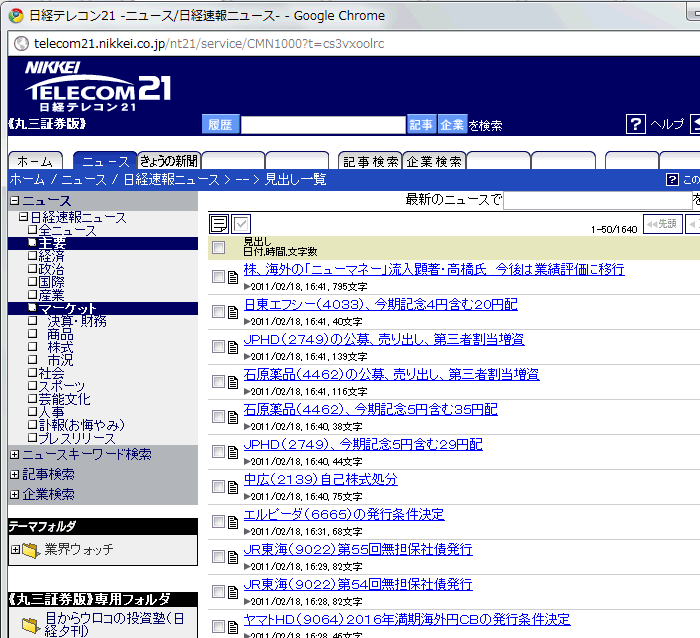Open document icon for JPHD 今期記念5円 article

[233, 452]
